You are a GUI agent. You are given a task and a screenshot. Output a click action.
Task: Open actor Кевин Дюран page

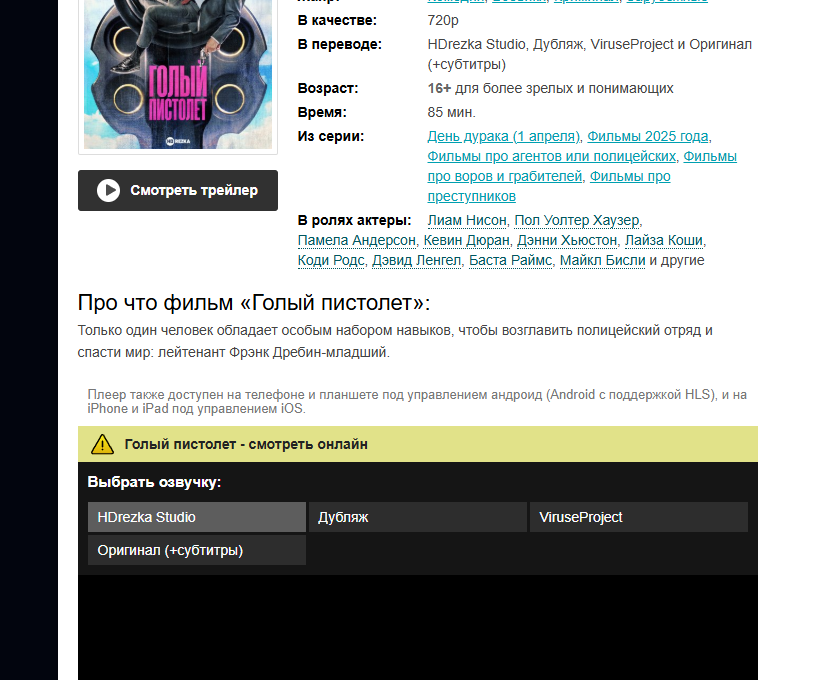(x=467, y=241)
